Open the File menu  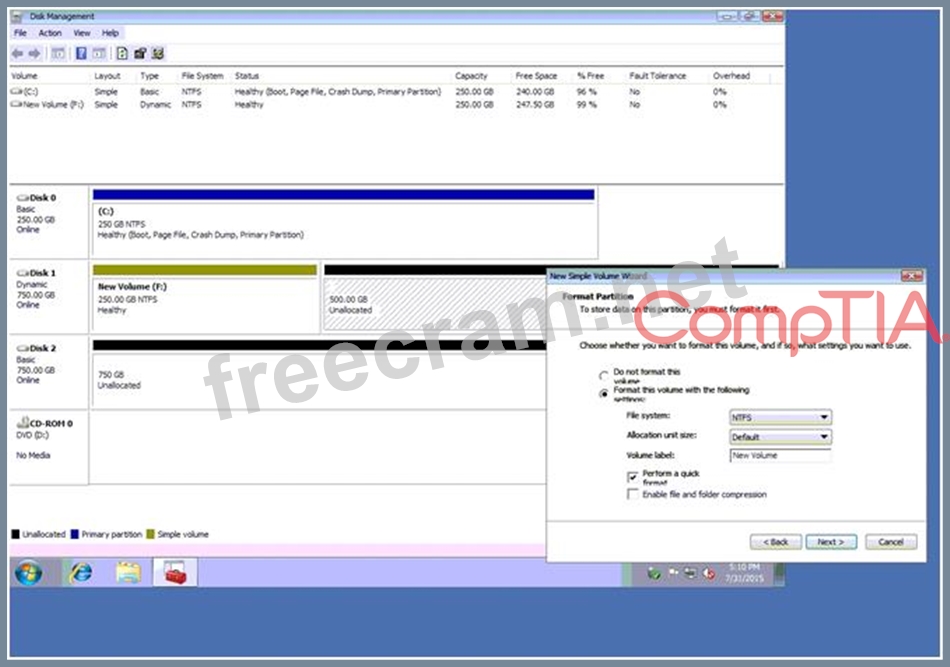point(20,33)
